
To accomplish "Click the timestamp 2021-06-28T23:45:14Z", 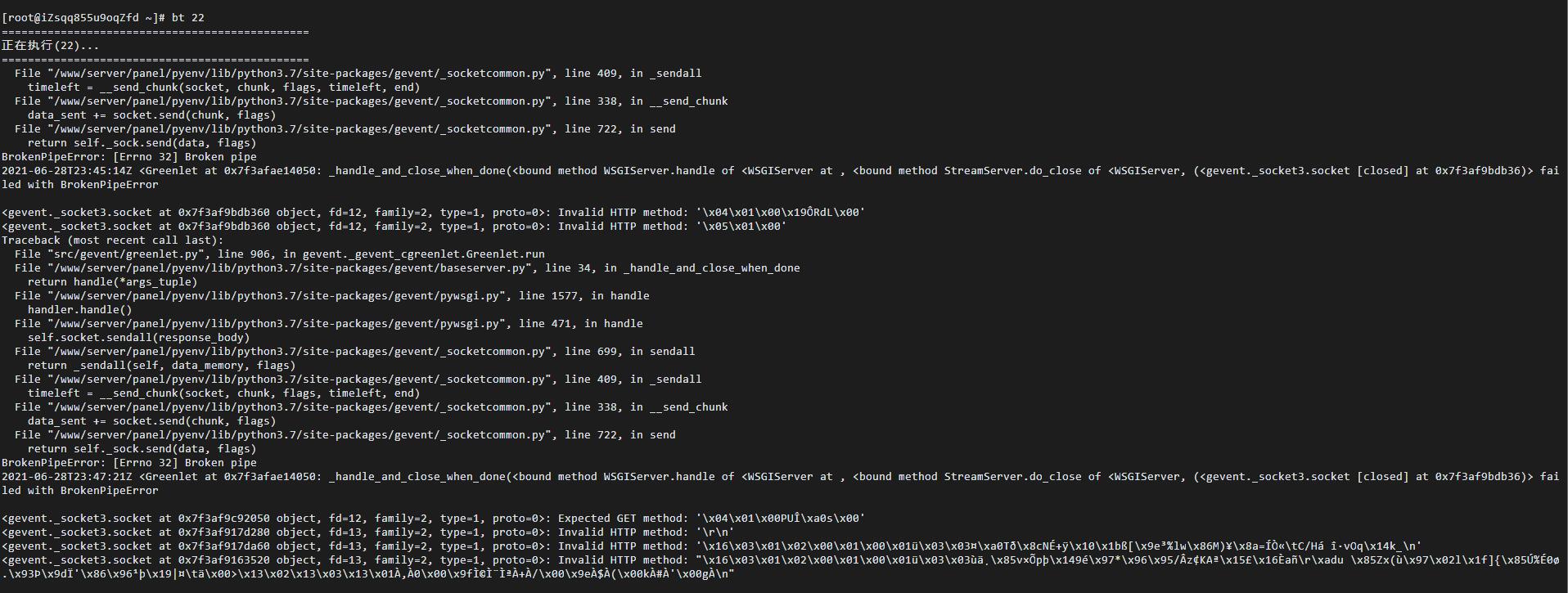I will [x=67, y=170].
